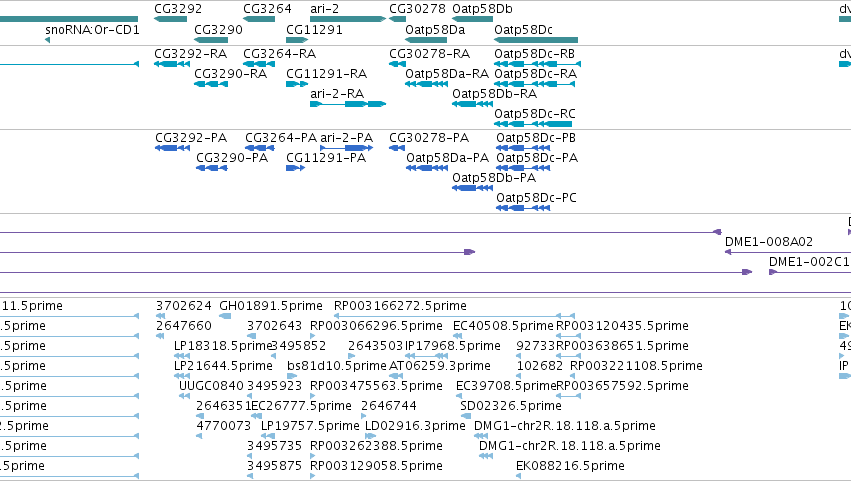Open the Oatp58Da gene label
Screen dimensions: 851x481
point(435,29)
